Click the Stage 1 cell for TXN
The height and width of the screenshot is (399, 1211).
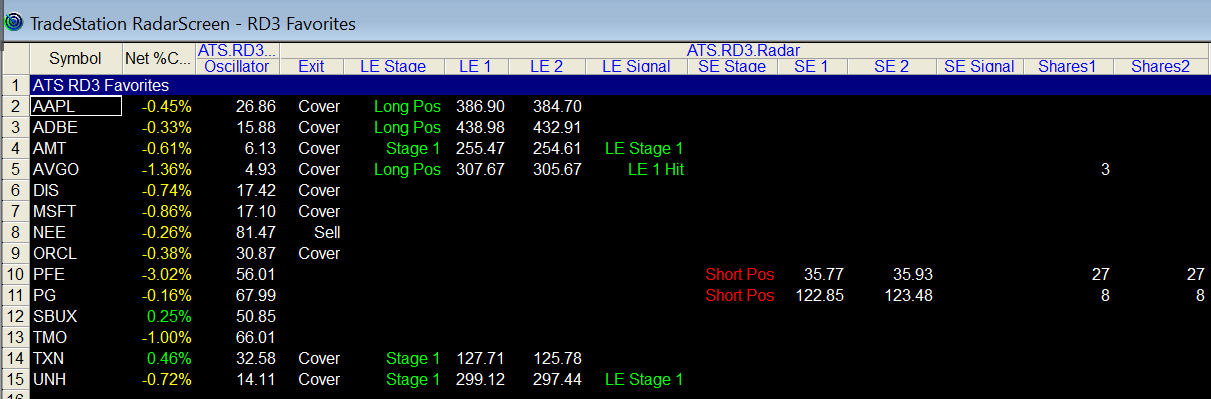coord(413,358)
